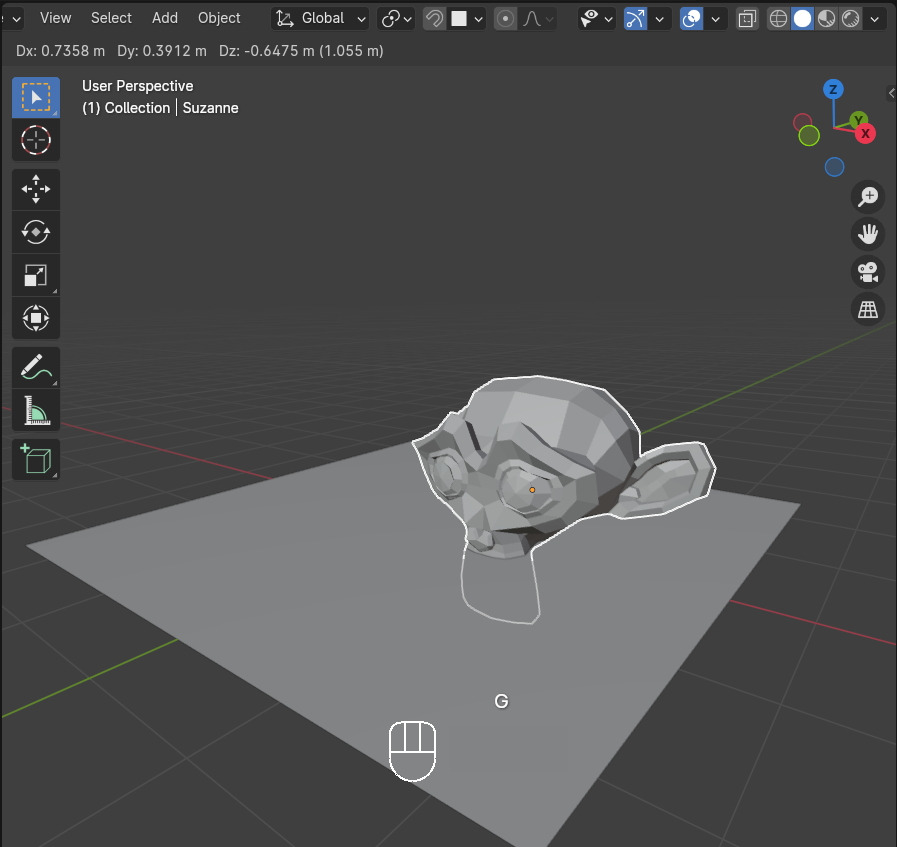The width and height of the screenshot is (897, 847).
Task: Toggle the snap magnet button
Action: 434,19
